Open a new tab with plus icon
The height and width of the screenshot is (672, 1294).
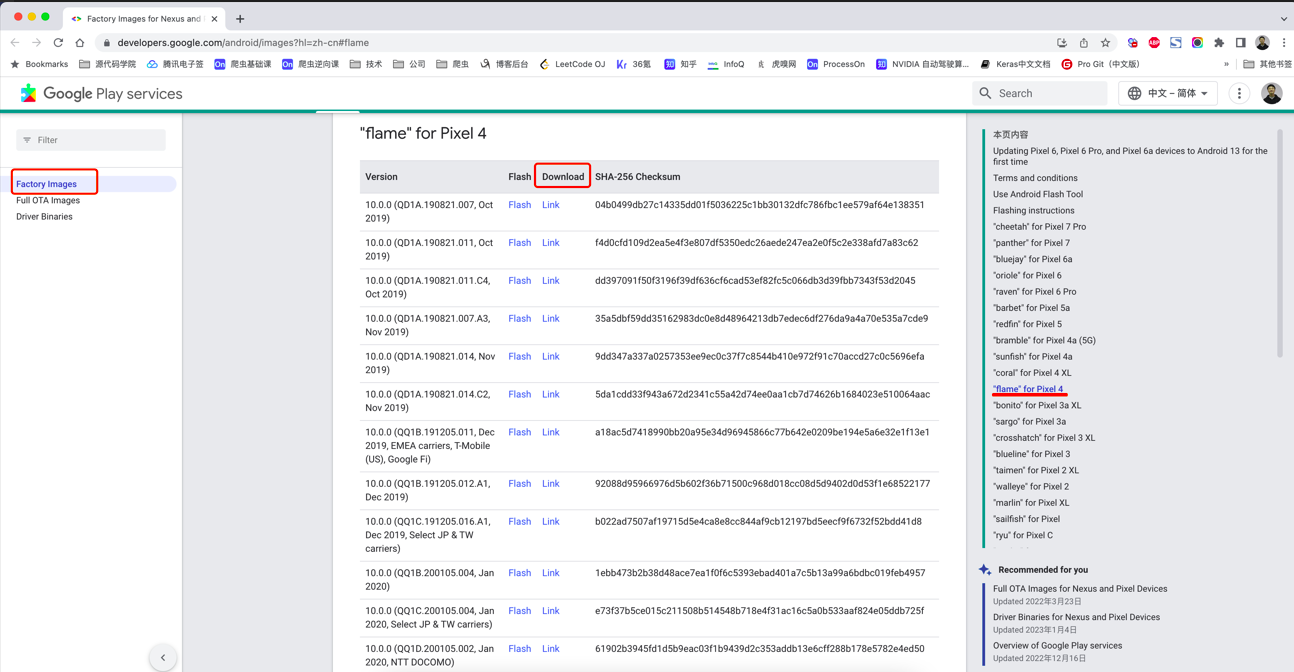coord(240,19)
